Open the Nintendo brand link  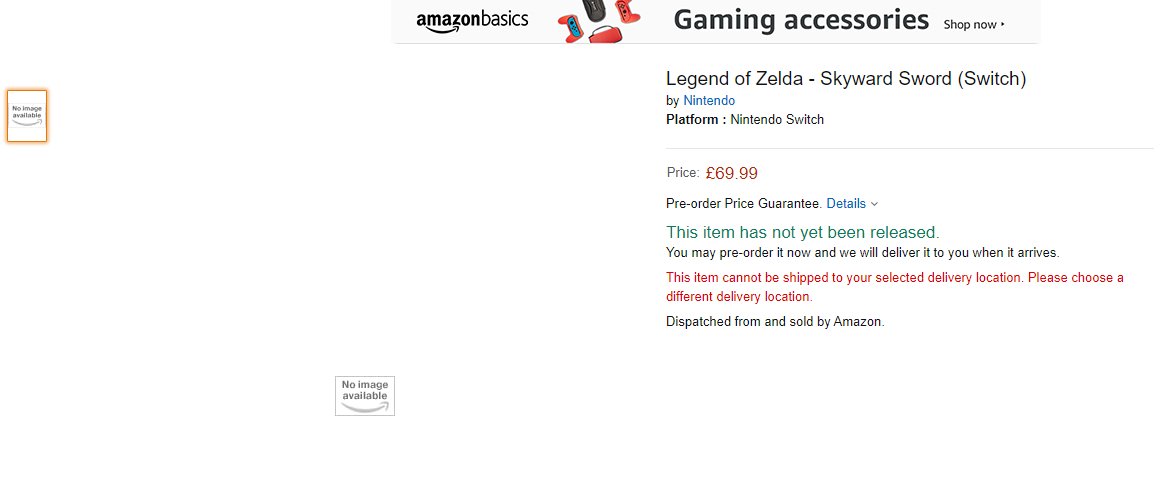tap(709, 101)
